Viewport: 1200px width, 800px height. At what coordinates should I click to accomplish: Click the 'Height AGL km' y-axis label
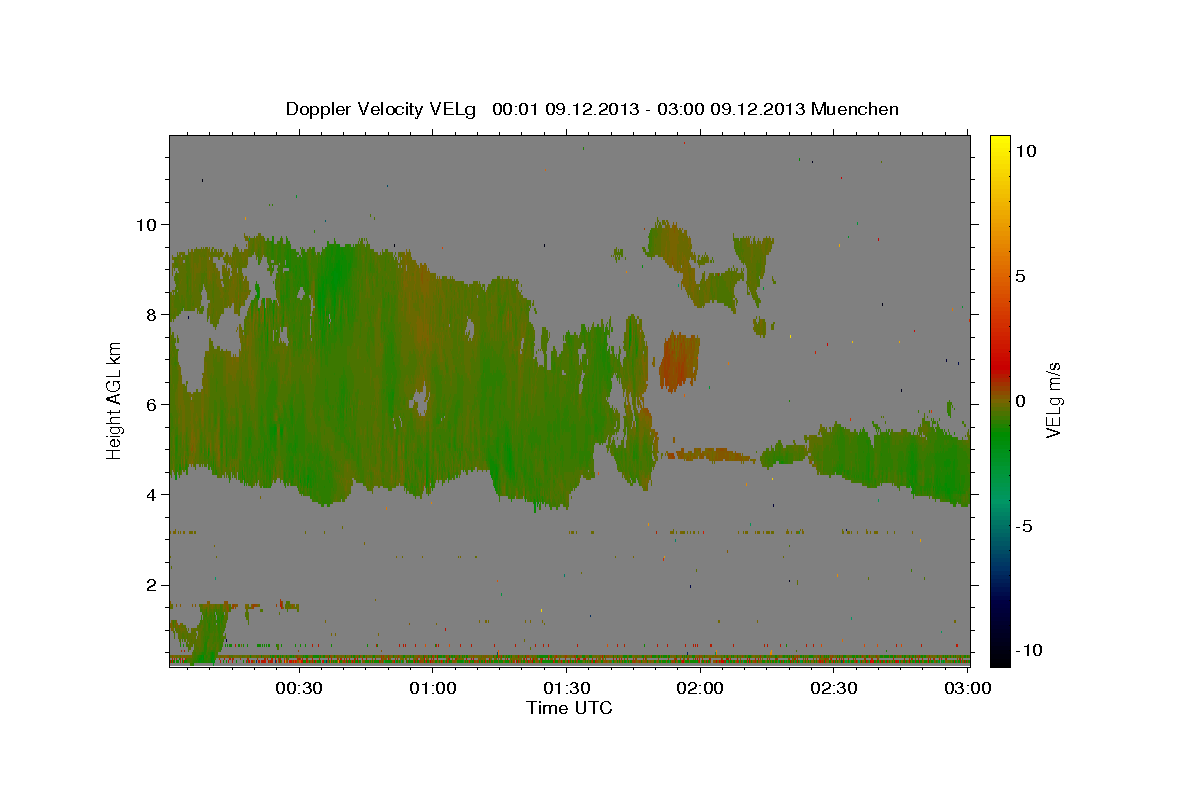(115, 400)
